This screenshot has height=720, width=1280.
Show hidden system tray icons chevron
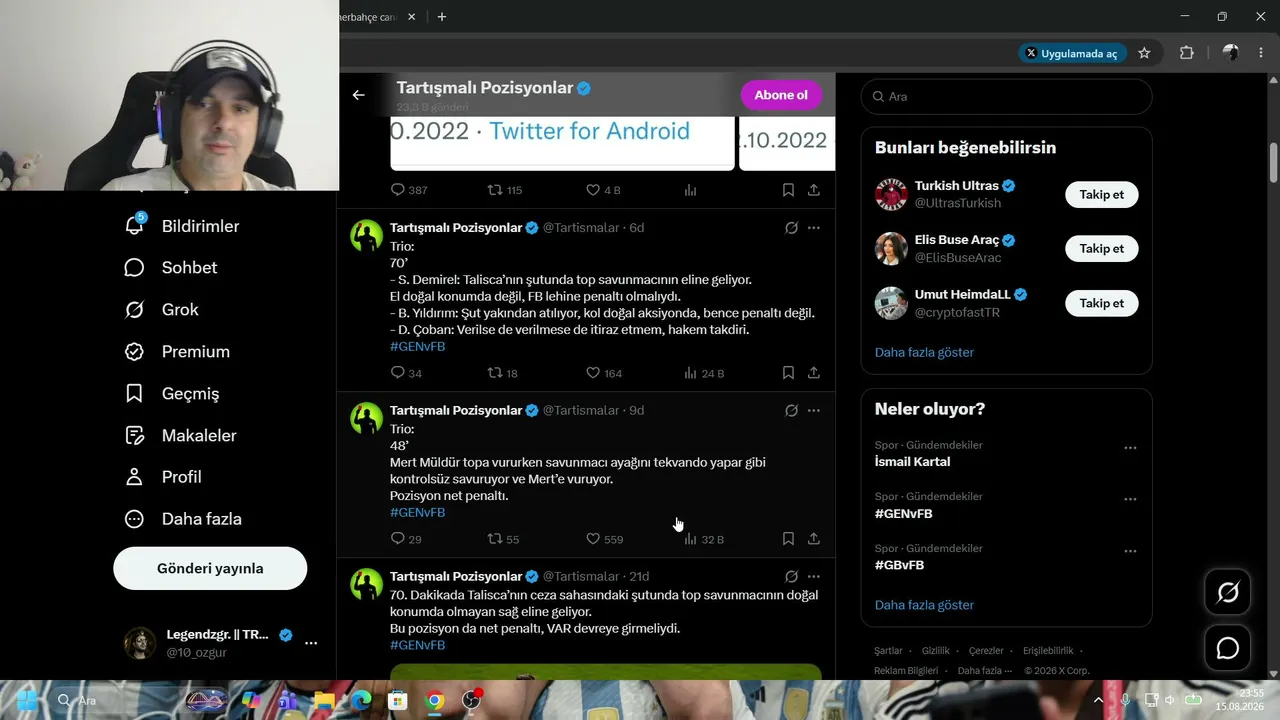tap(1098, 700)
